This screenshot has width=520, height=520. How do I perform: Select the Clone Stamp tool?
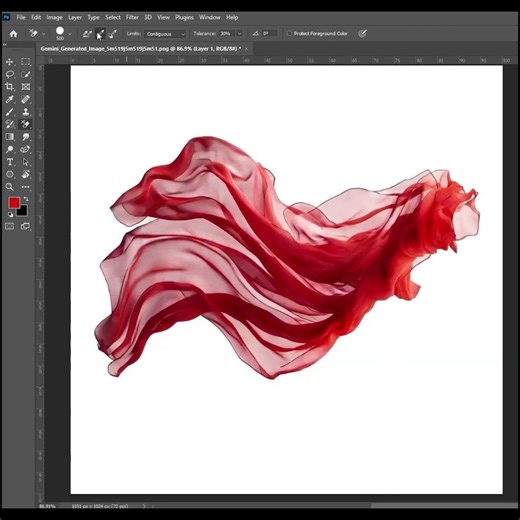(x=25, y=112)
